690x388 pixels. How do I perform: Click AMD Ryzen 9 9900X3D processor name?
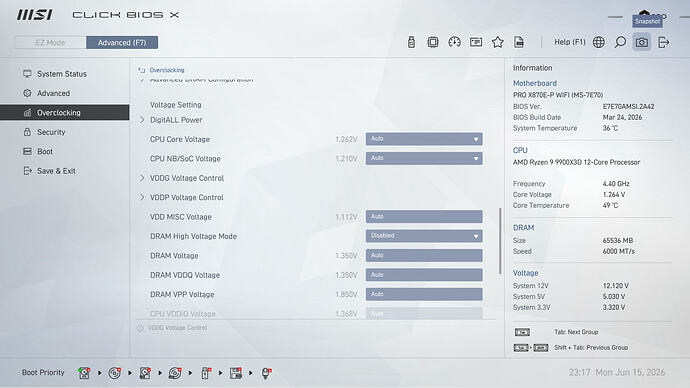click(x=576, y=162)
